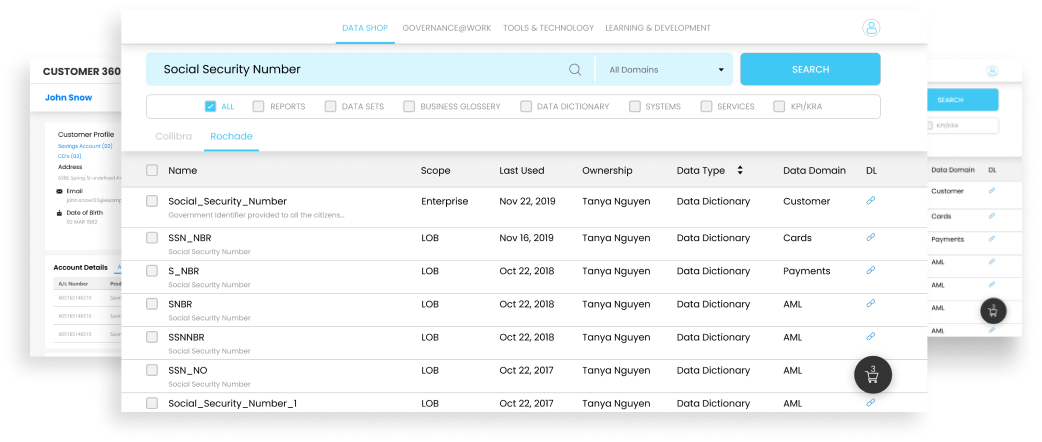Open the DATA SHOP nav tab
Screen dimensions: 1042x442
[365, 28]
